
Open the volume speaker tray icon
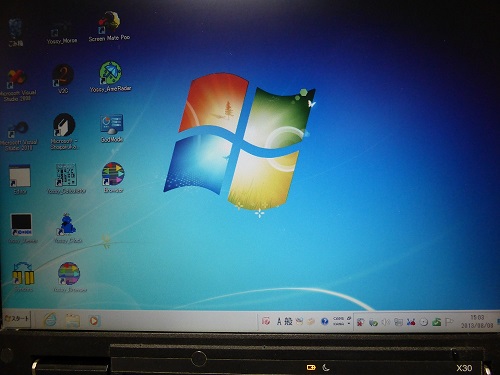(x=385, y=322)
